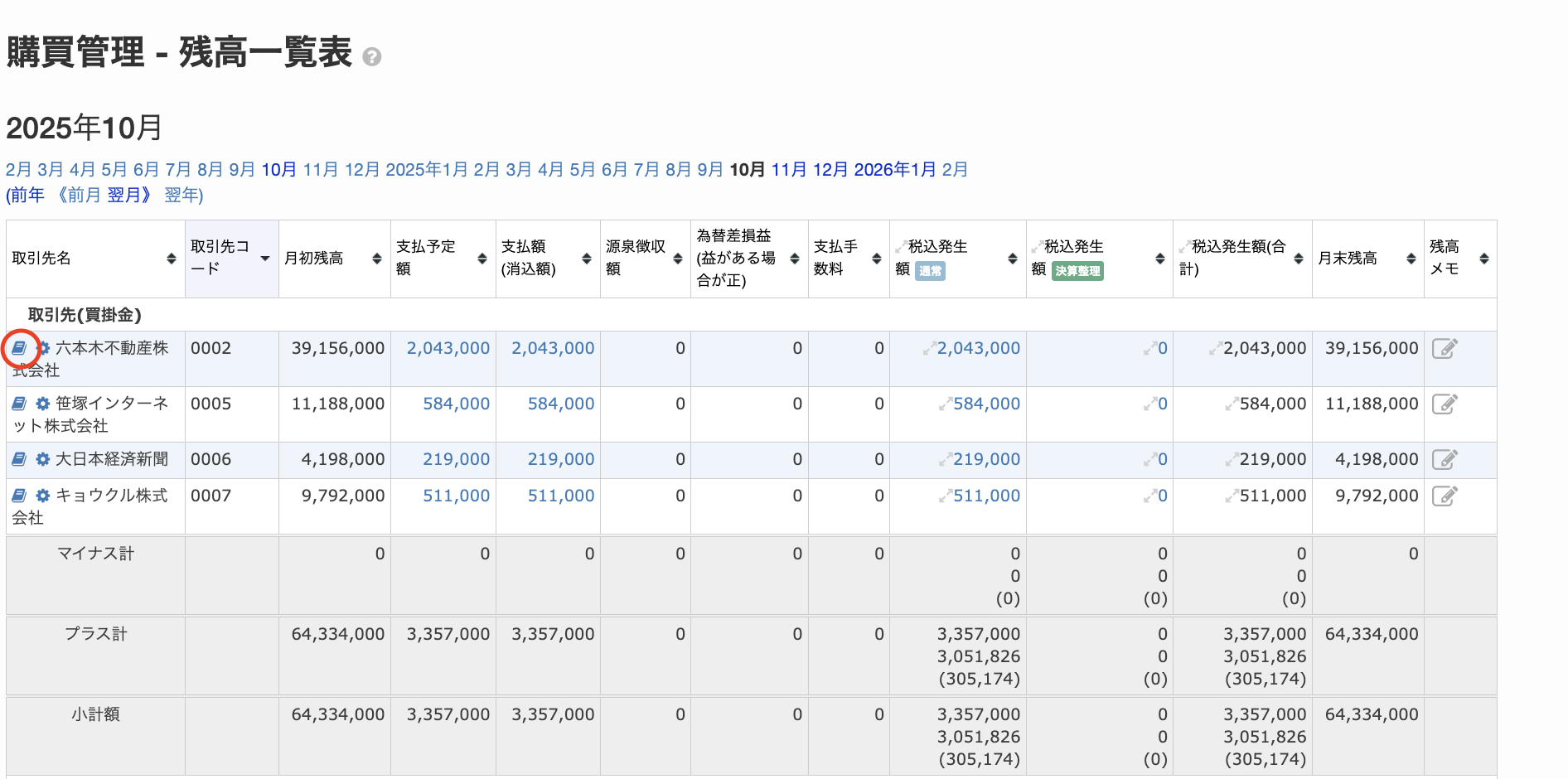Click the プラス計 row label
Viewport: 1568px width, 779px height.
[95, 634]
